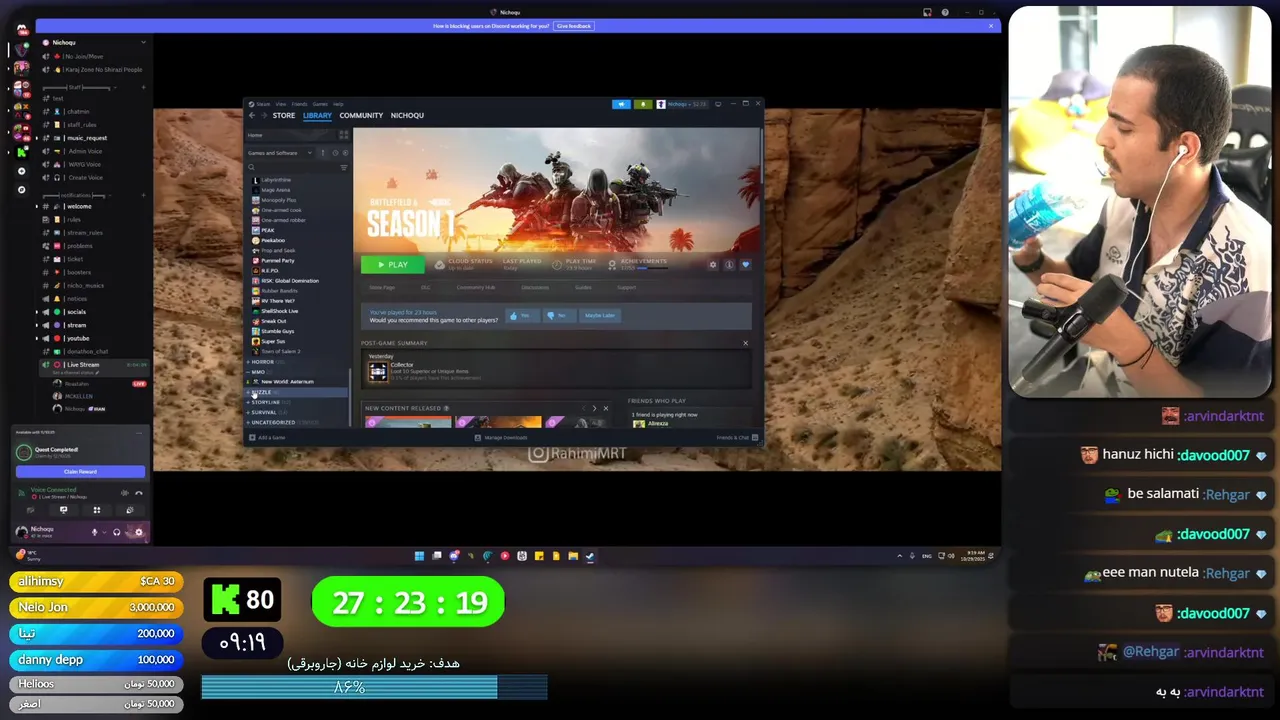Click Maybe Later on the recommendation prompt
1280x720 pixels.
point(600,315)
